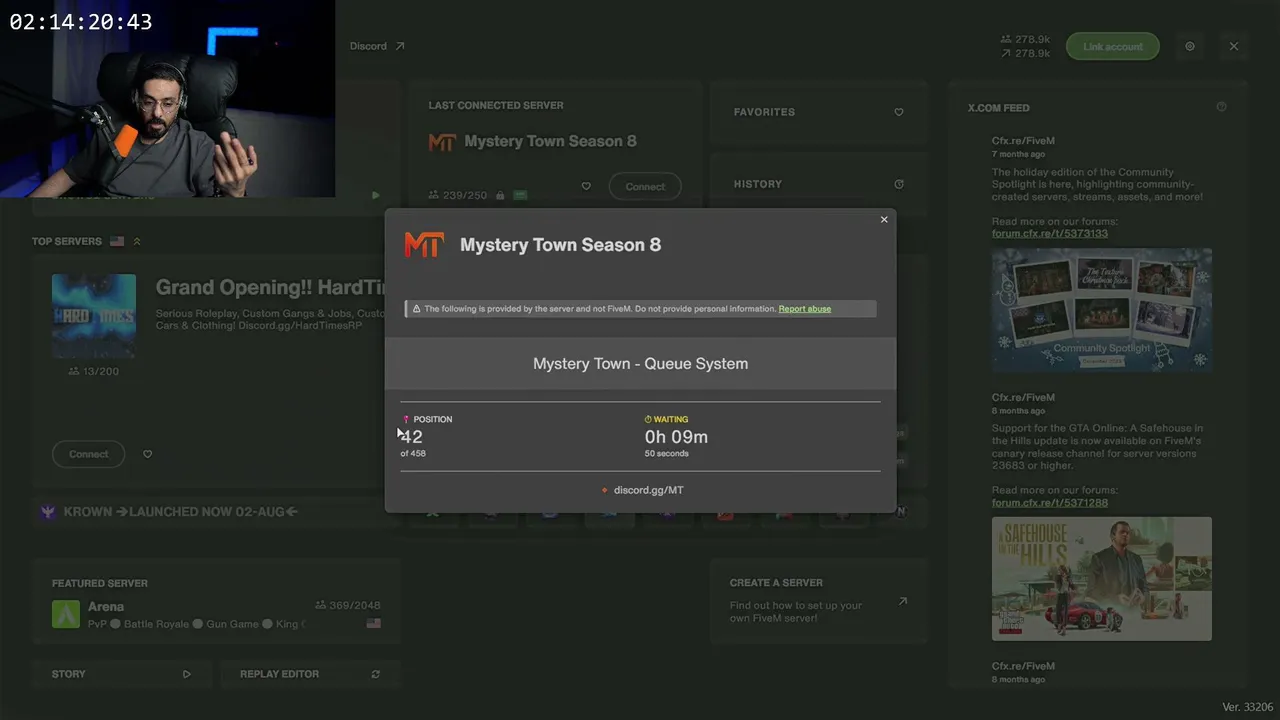
Task: Favorite the HardTimes server with the heart
Action: [x=147, y=454]
